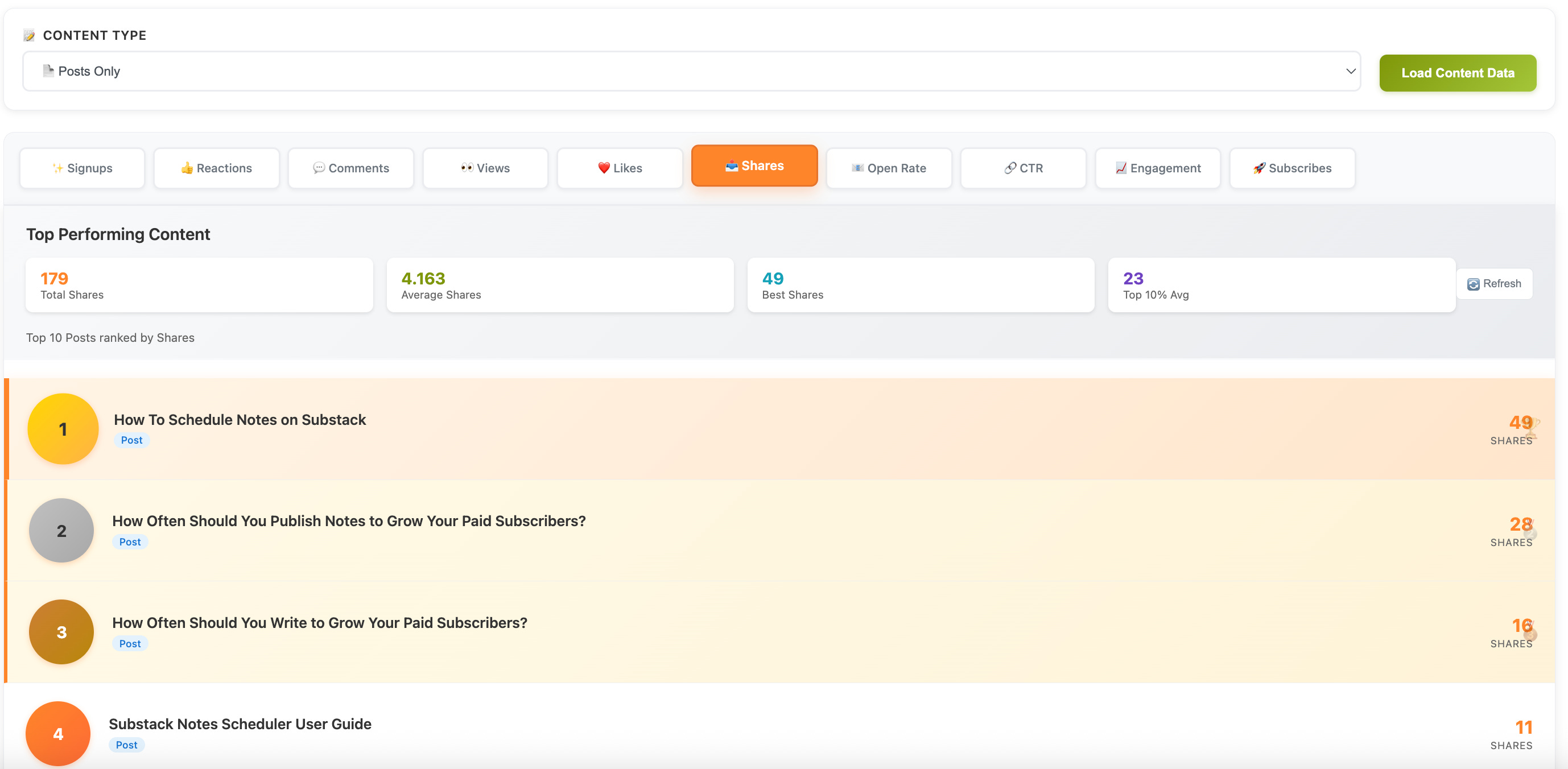Open the Content Type dropdown
Viewport: 1568px width, 769px height.
[x=691, y=71]
